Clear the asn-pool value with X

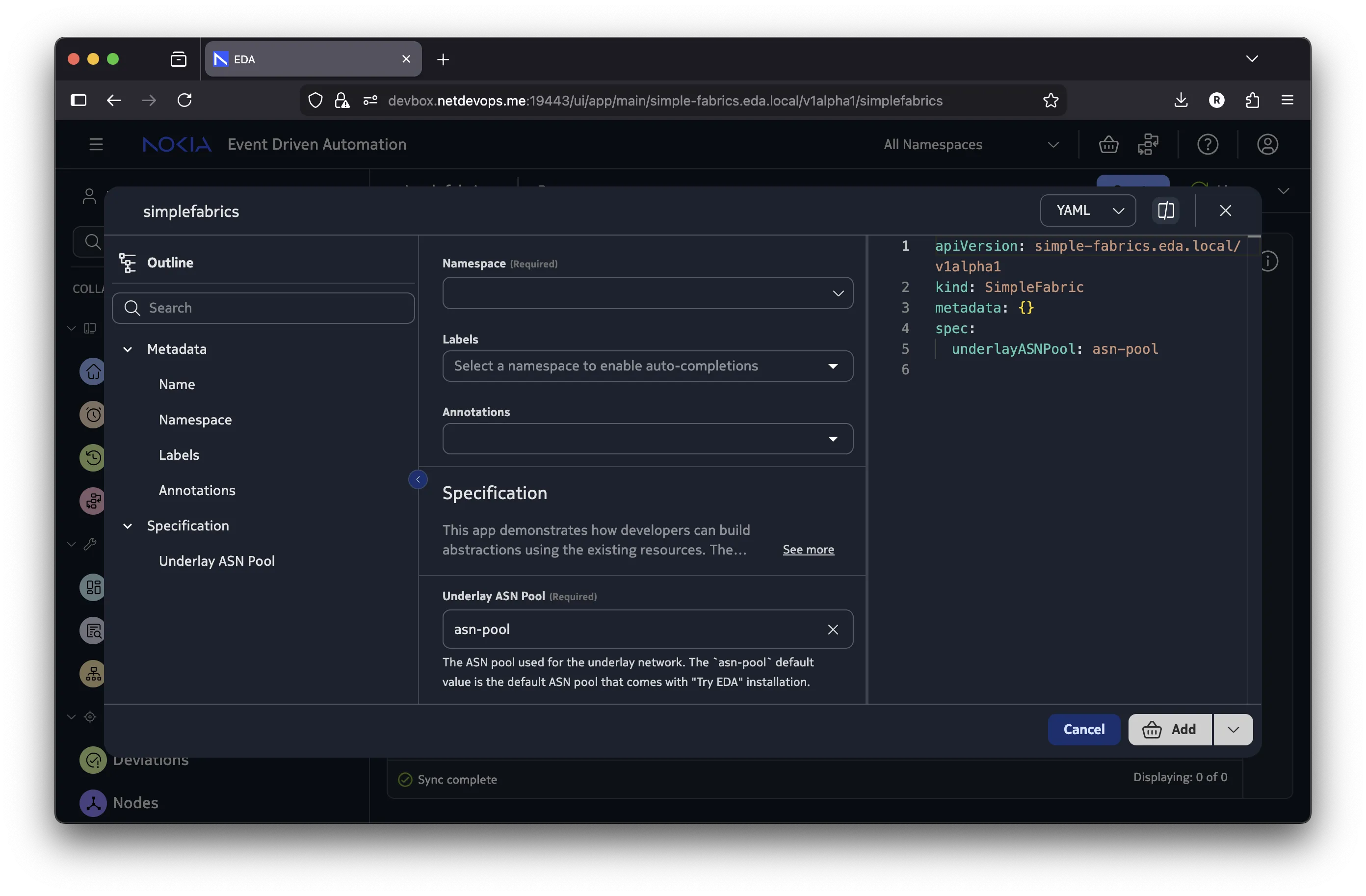pyautogui.click(x=833, y=630)
